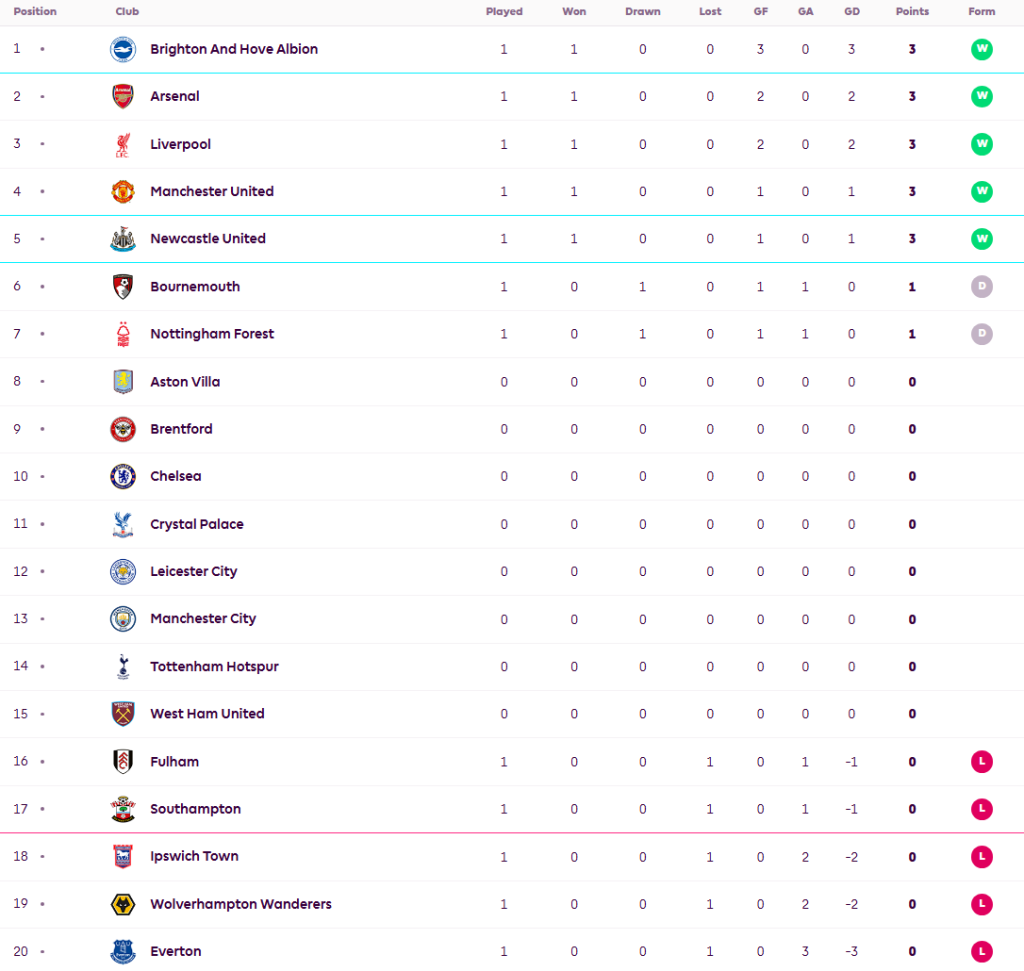Click the Newcastle United crest

pos(123,239)
